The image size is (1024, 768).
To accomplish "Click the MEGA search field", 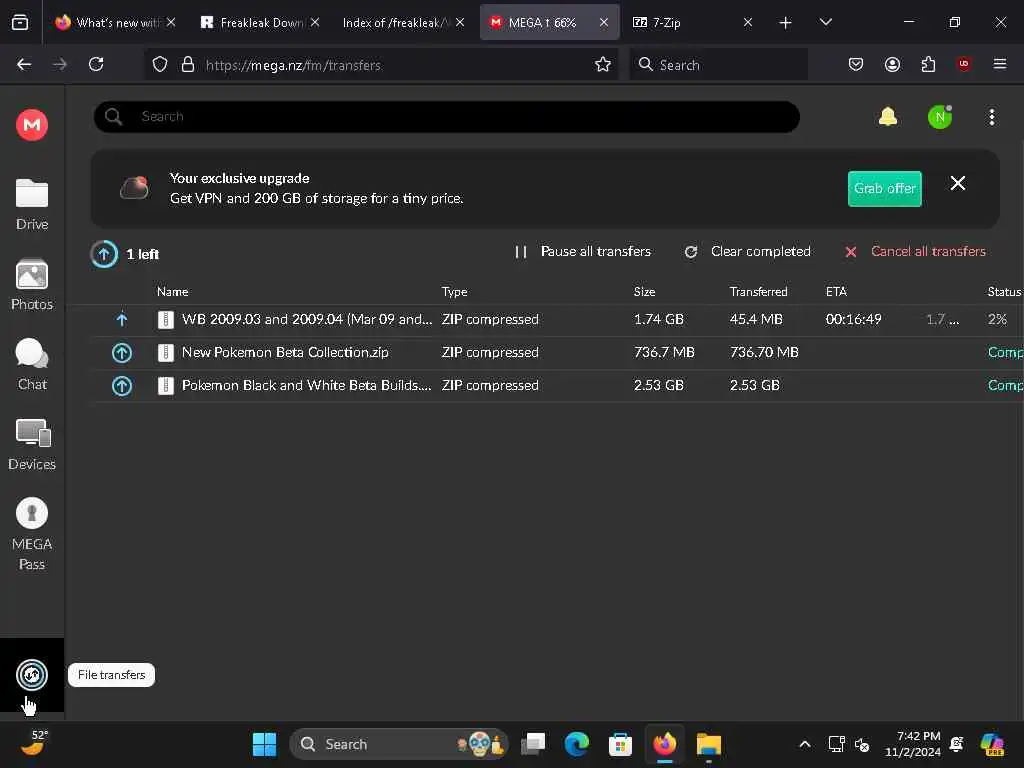I will tap(447, 117).
